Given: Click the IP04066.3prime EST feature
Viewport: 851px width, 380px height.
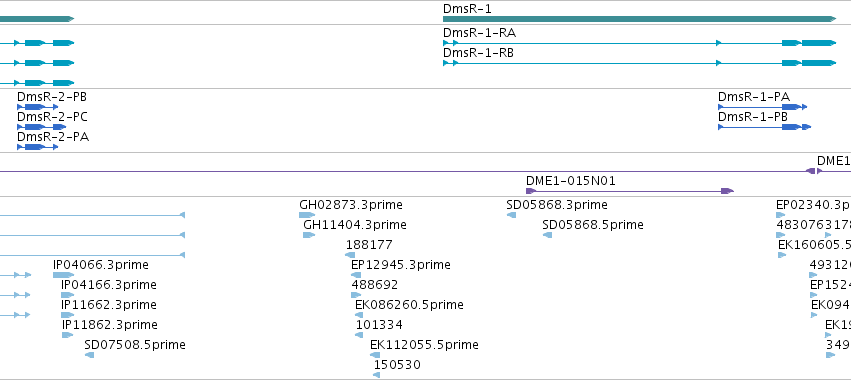Looking at the screenshot, I should pyautogui.click(x=63, y=275).
